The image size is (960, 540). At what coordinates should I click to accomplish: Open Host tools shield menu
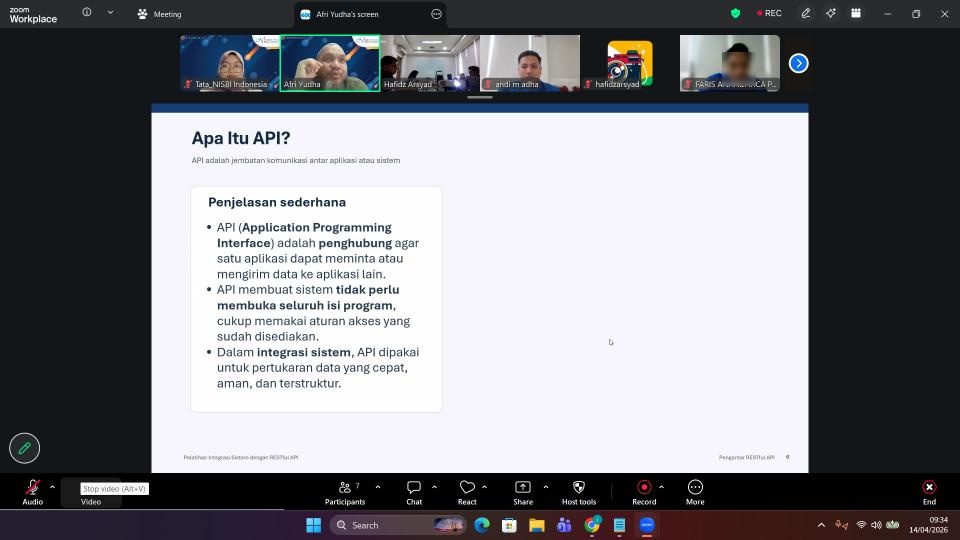579,492
